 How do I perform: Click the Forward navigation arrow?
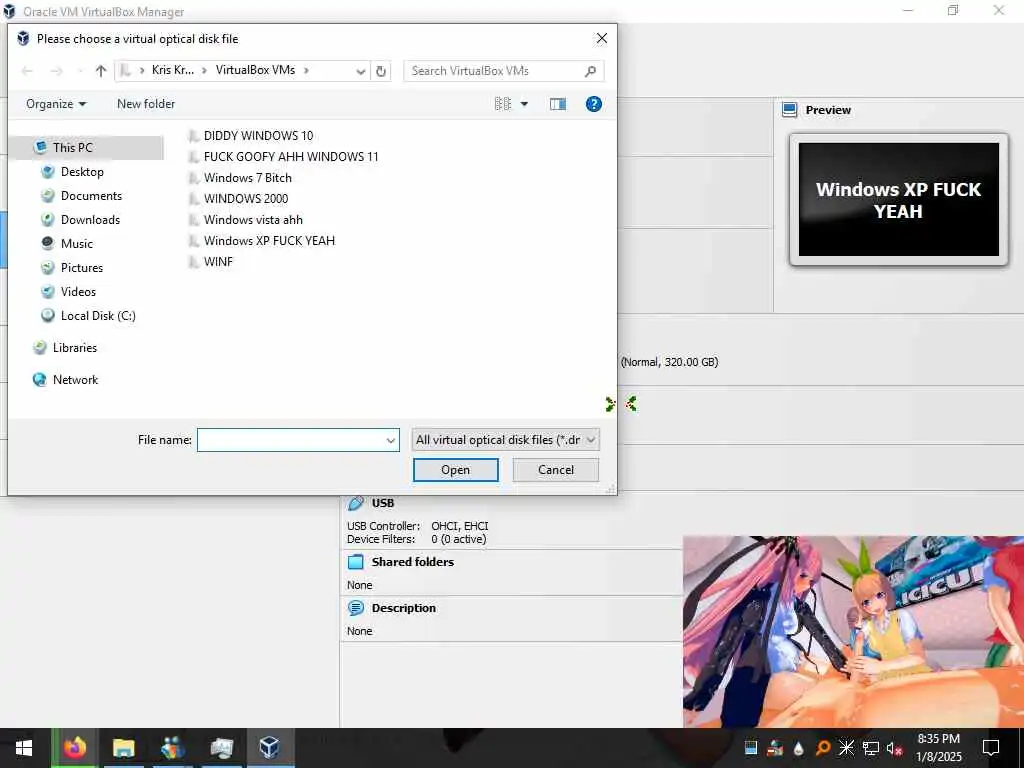(56, 71)
